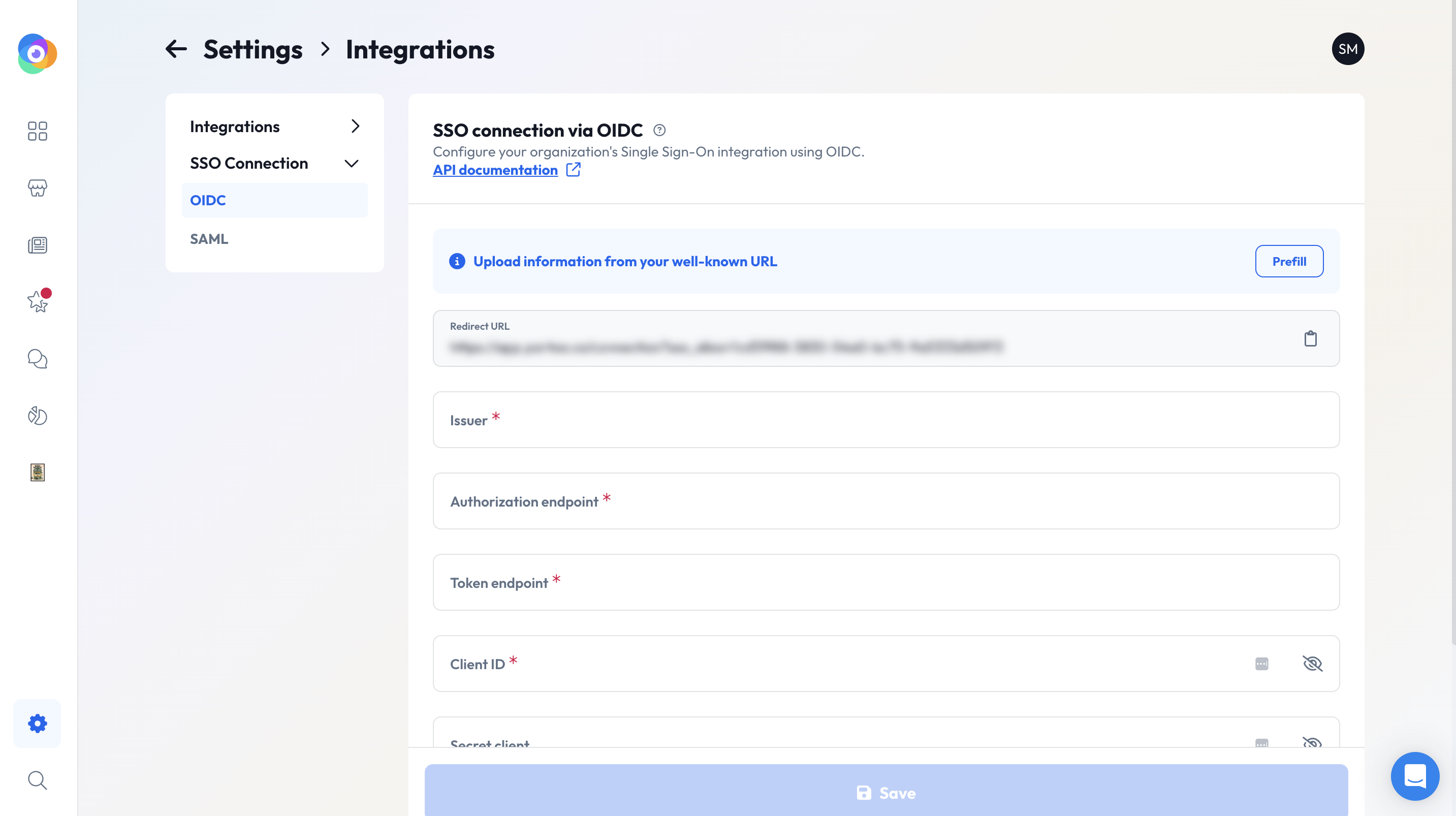Select the SAML menu item
Image resolution: width=1456 pixels, height=816 pixels.
pos(209,239)
